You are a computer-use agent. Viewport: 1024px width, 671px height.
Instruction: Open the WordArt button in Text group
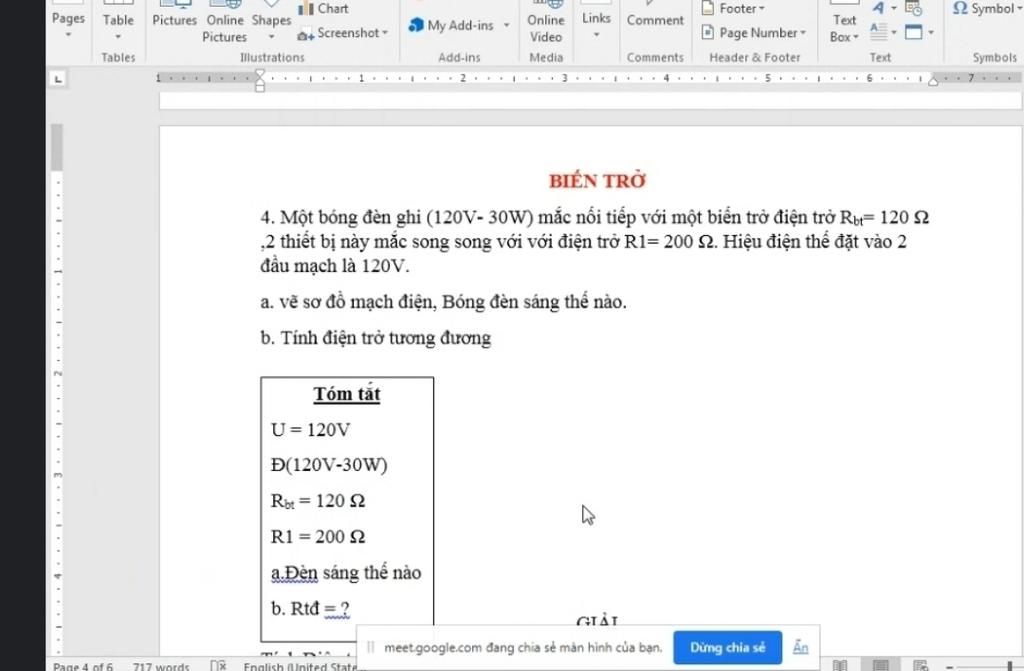pyautogui.click(x=884, y=8)
